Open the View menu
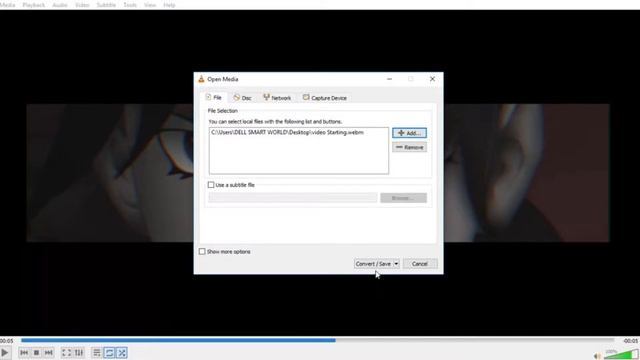 point(150,5)
